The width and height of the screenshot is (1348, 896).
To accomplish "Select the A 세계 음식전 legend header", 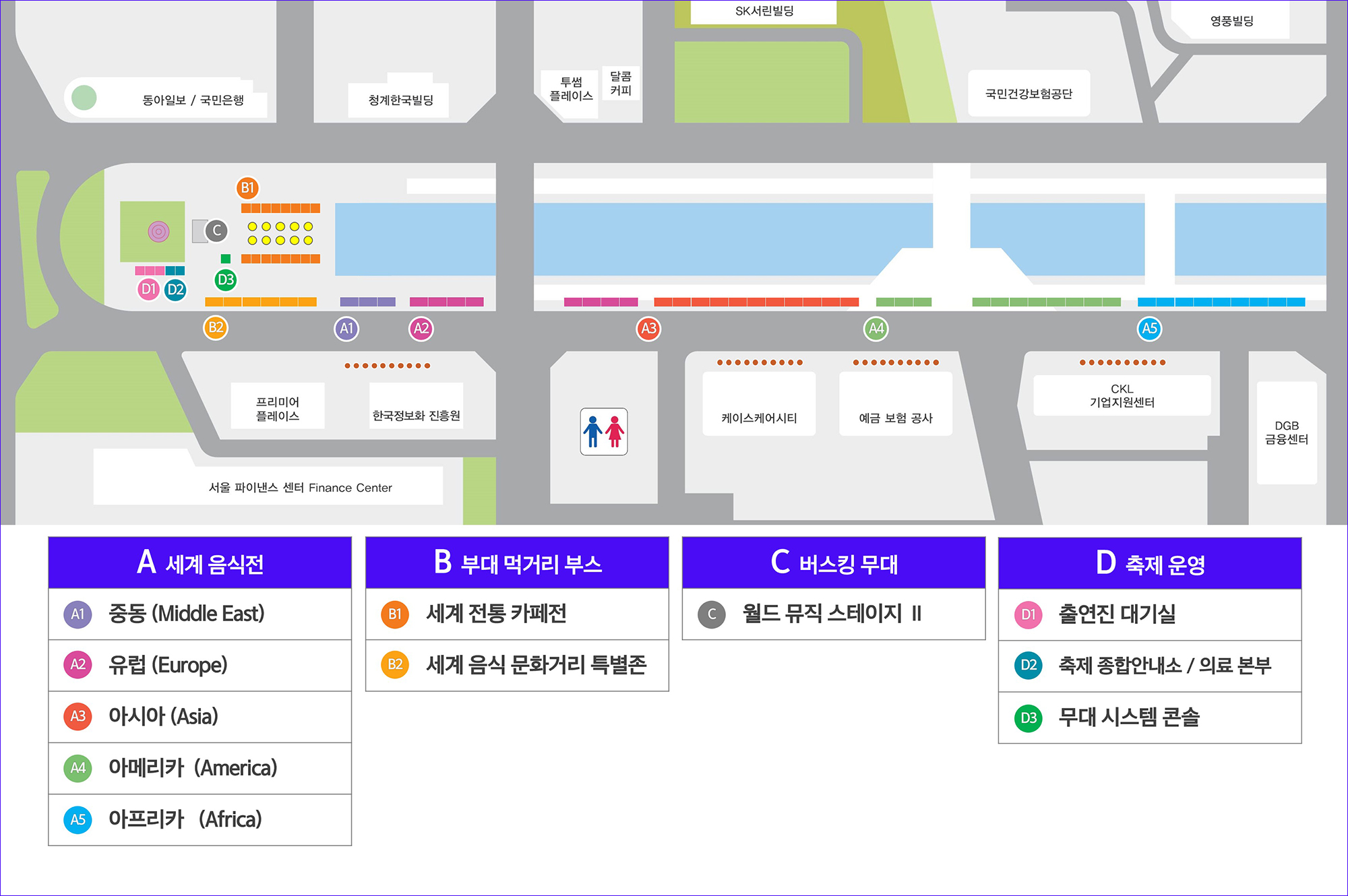I will click(x=200, y=563).
